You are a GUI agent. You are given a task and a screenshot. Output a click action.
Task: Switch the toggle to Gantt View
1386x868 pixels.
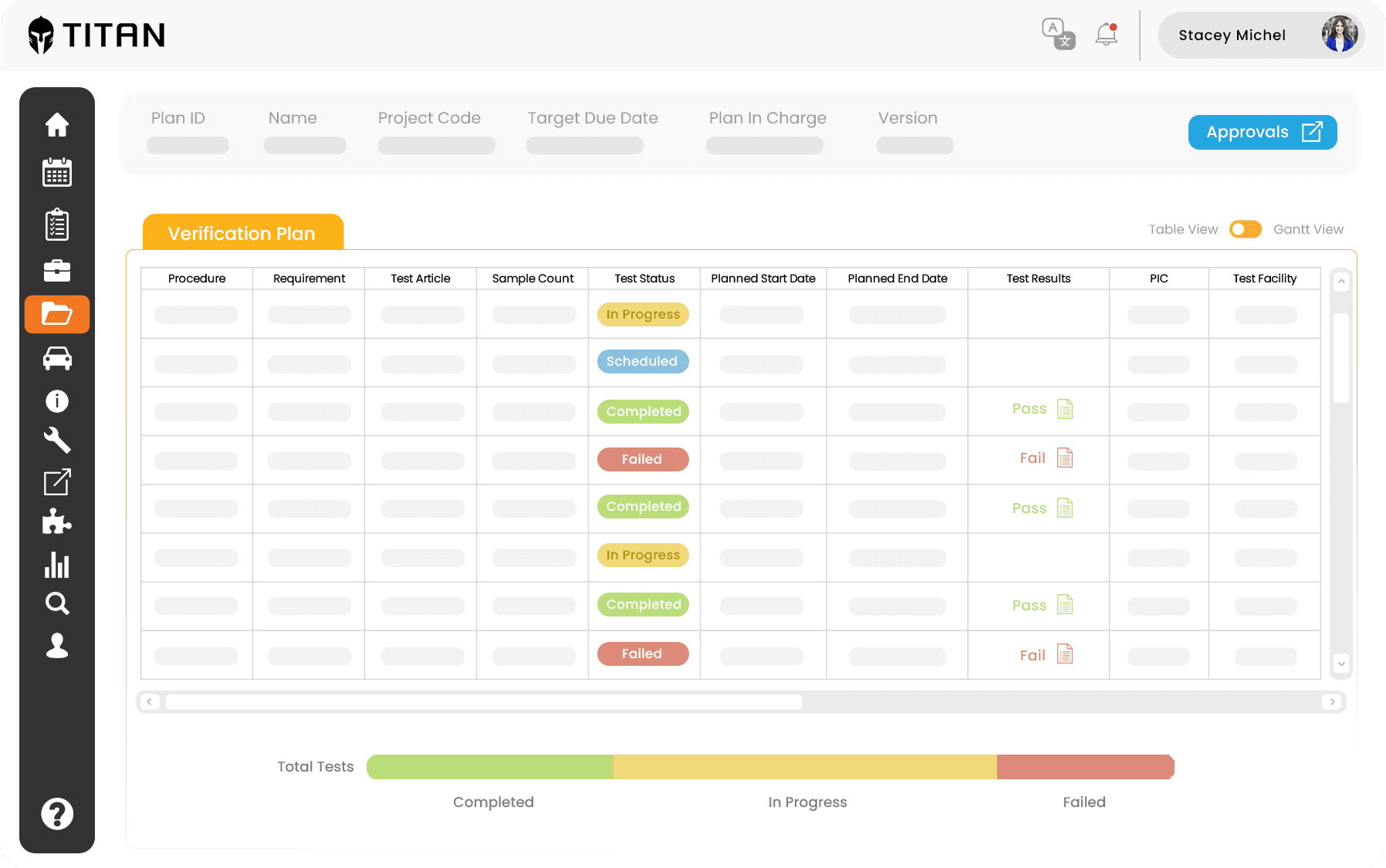click(x=1245, y=229)
